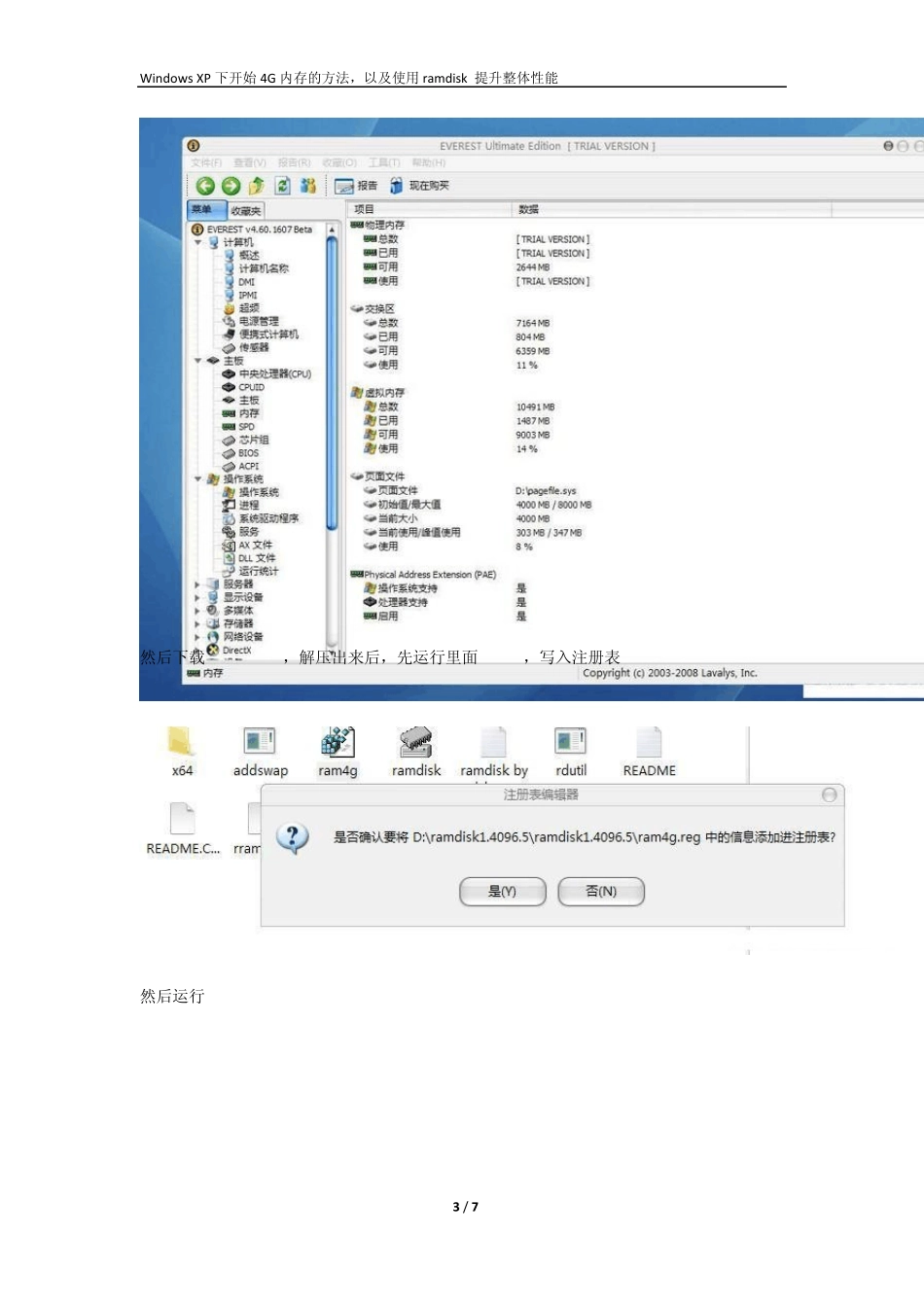The height and width of the screenshot is (1307, 924).
Task: Open the 文件(F) menu
Action: click(x=206, y=162)
